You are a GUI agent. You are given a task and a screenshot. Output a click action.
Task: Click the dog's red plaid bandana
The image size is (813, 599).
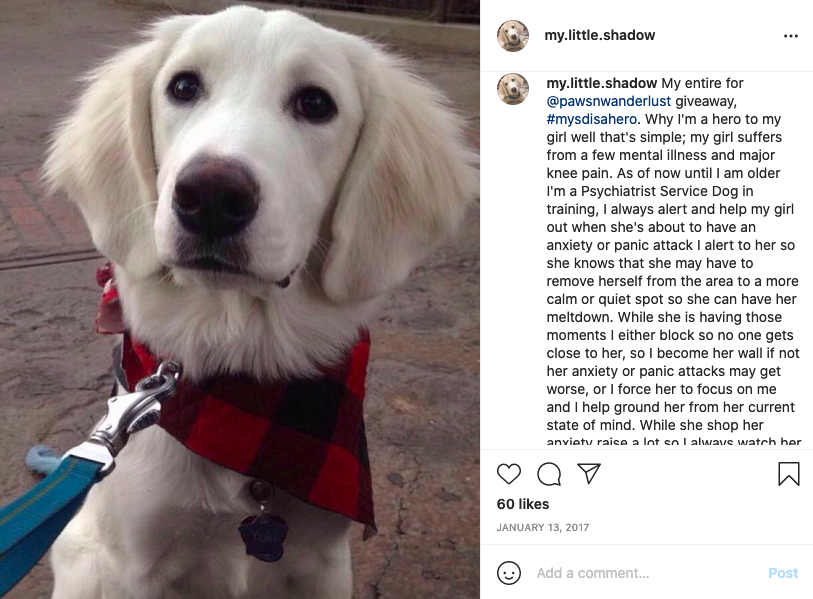coord(259,425)
